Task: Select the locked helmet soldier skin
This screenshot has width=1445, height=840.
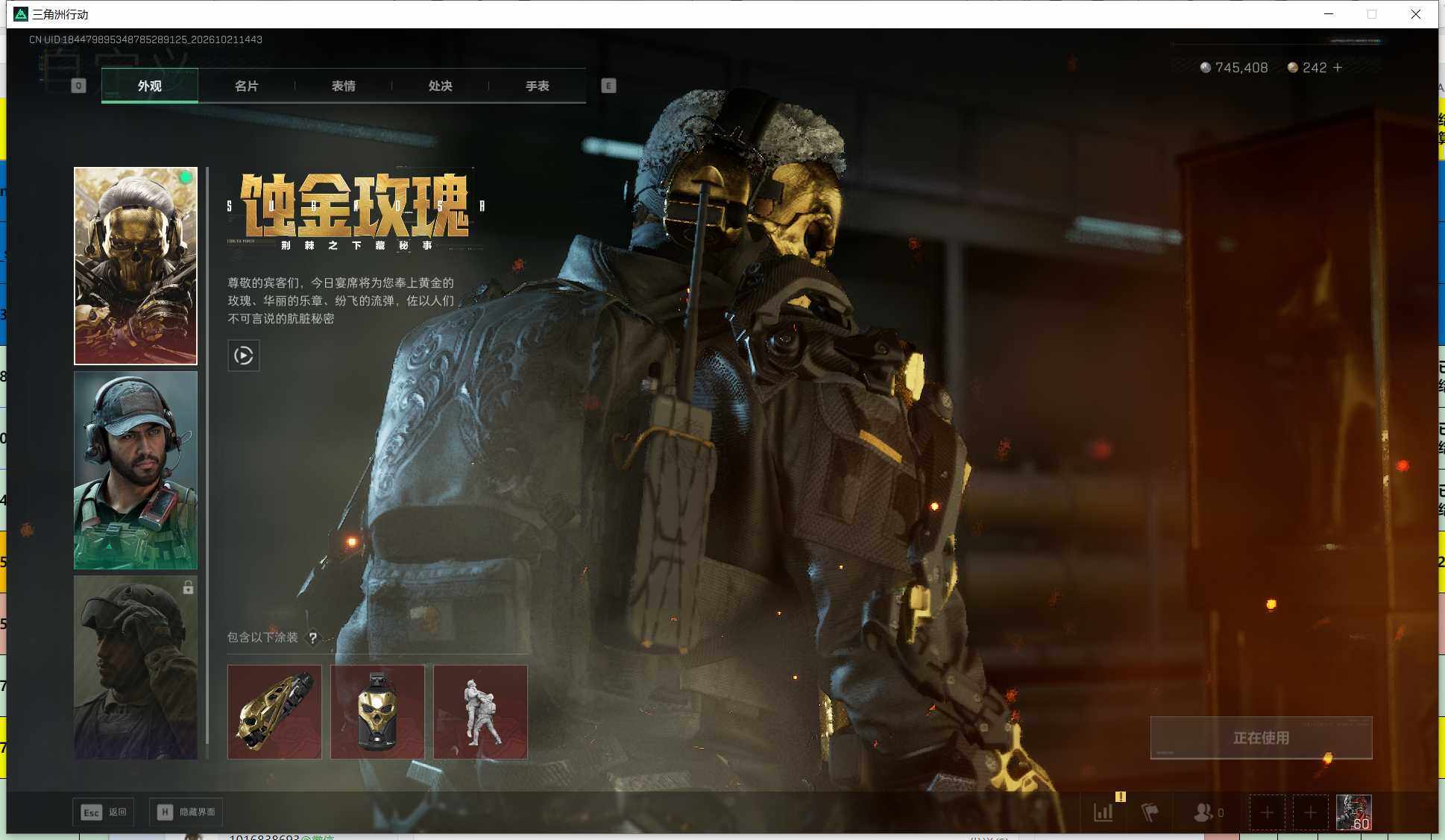Action: 136,668
